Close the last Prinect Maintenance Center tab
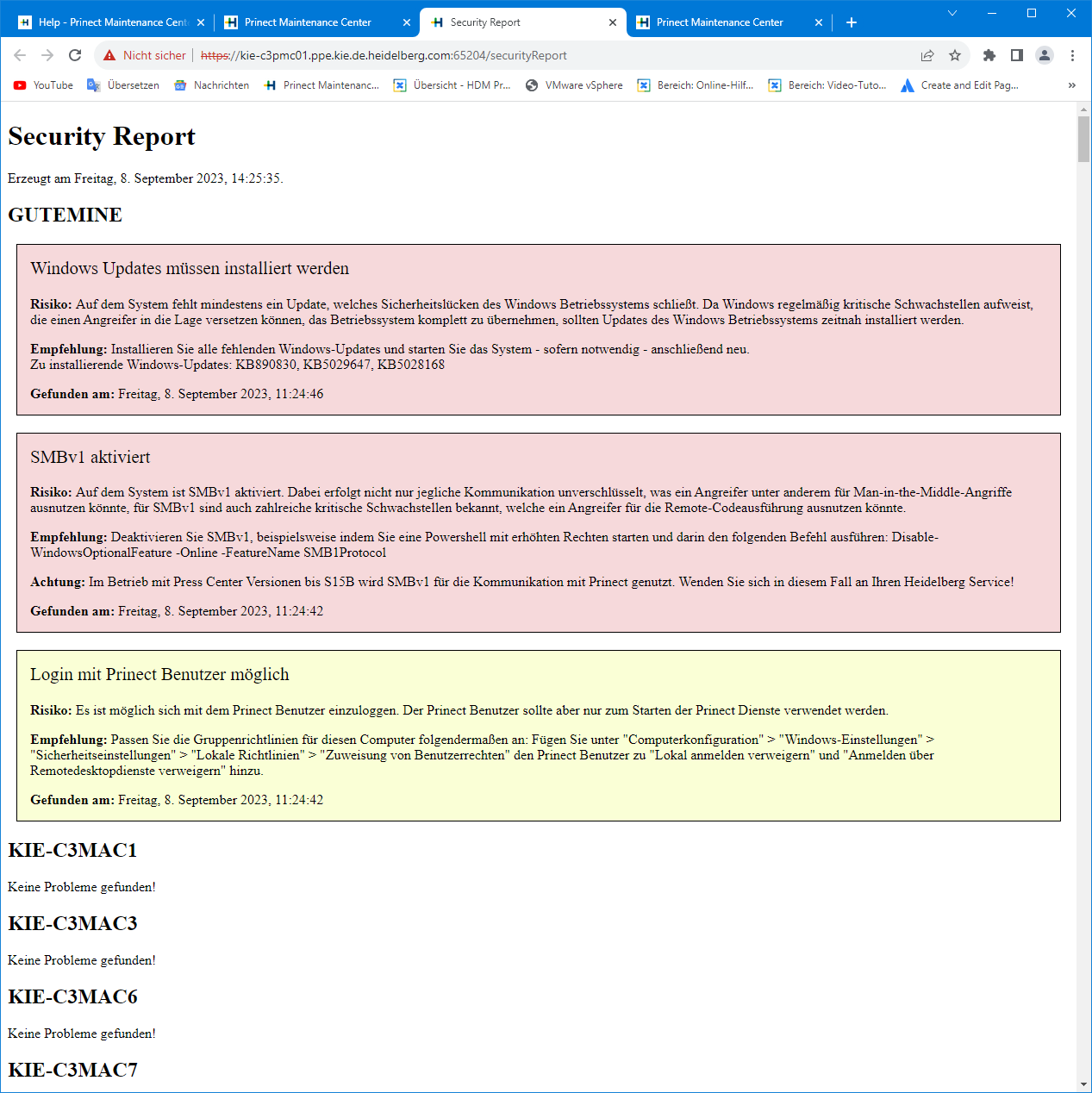The width and height of the screenshot is (1092, 1093). click(819, 22)
